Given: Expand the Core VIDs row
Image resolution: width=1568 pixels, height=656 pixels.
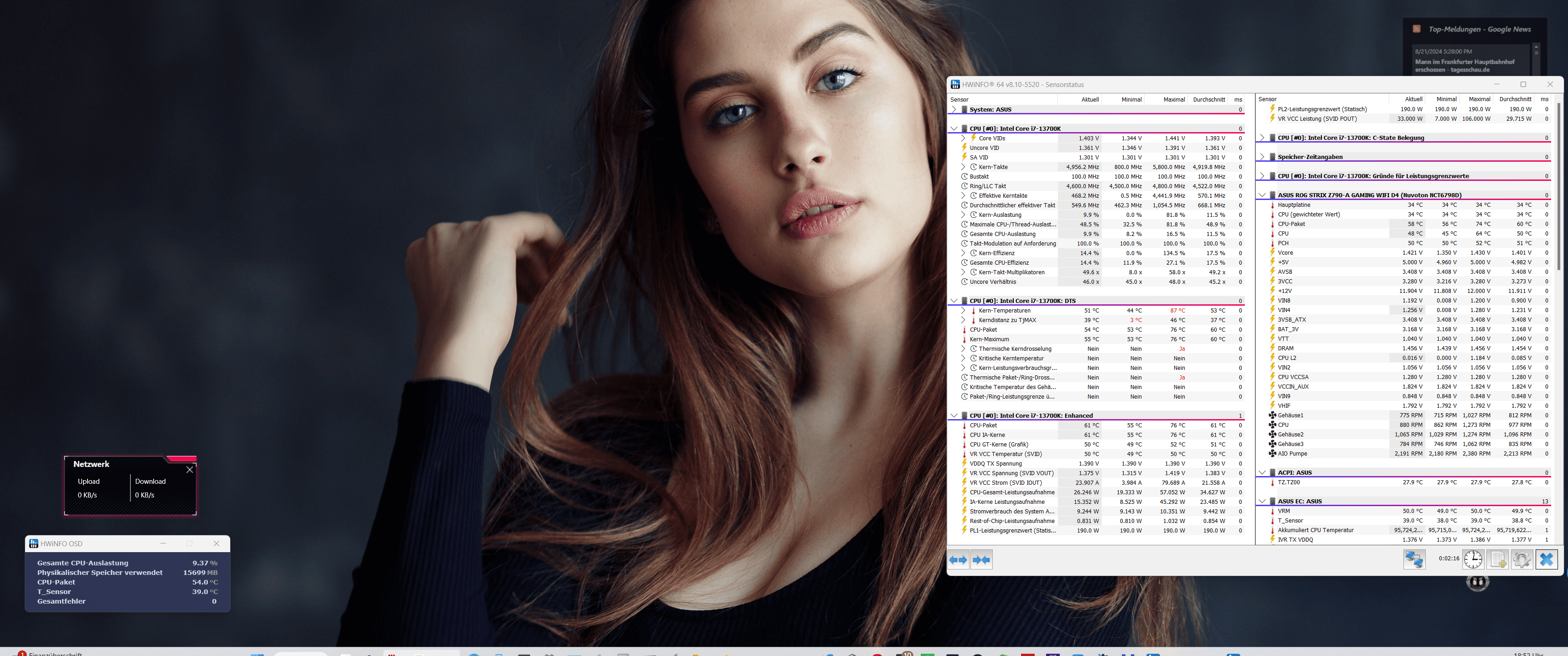Looking at the screenshot, I should tap(963, 138).
